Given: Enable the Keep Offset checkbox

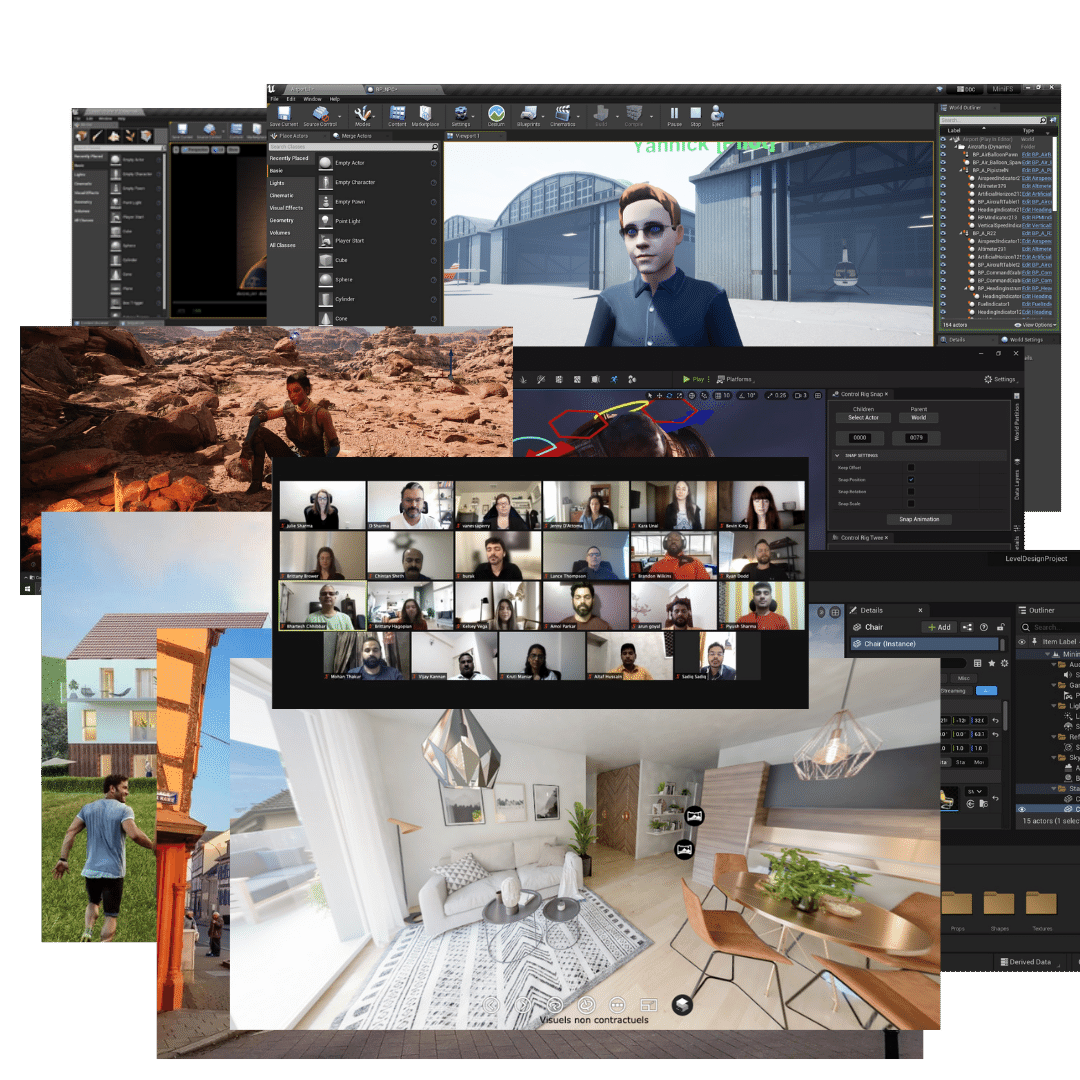Looking at the screenshot, I should pos(911,468).
